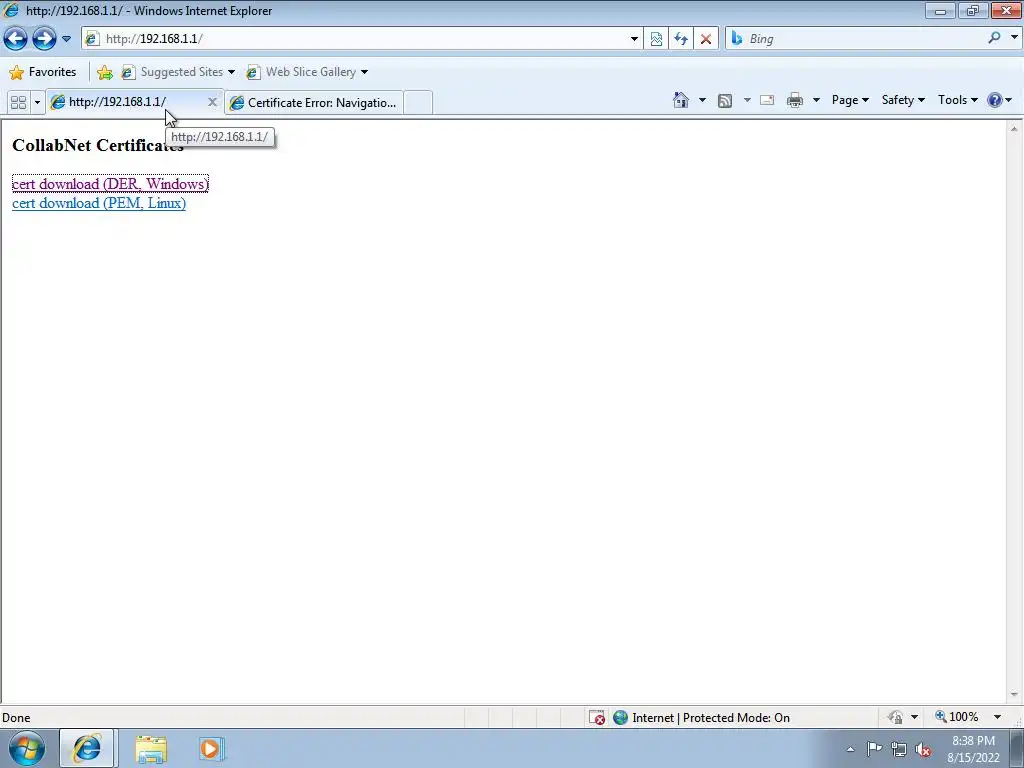Click the search magnifier icon

(994, 38)
